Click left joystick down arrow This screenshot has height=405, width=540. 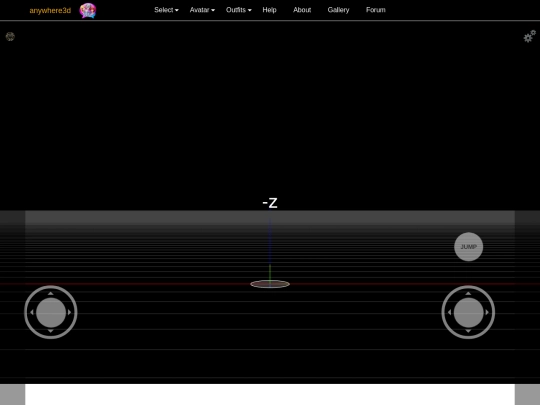[x=51, y=331]
